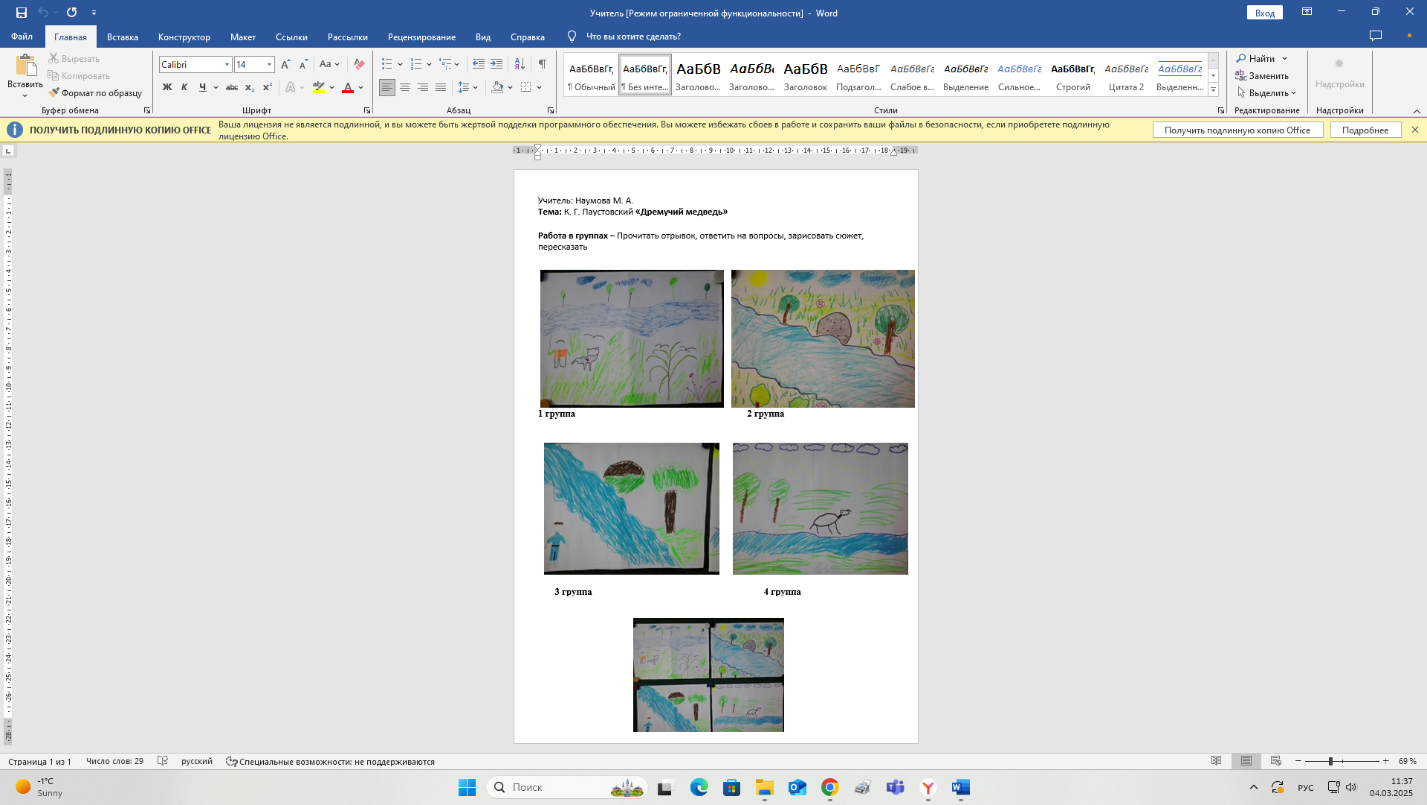The height and width of the screenshot is (805, 1427).
Task: Apply strikethrough formatting (abc)
Action: (231, 87)
